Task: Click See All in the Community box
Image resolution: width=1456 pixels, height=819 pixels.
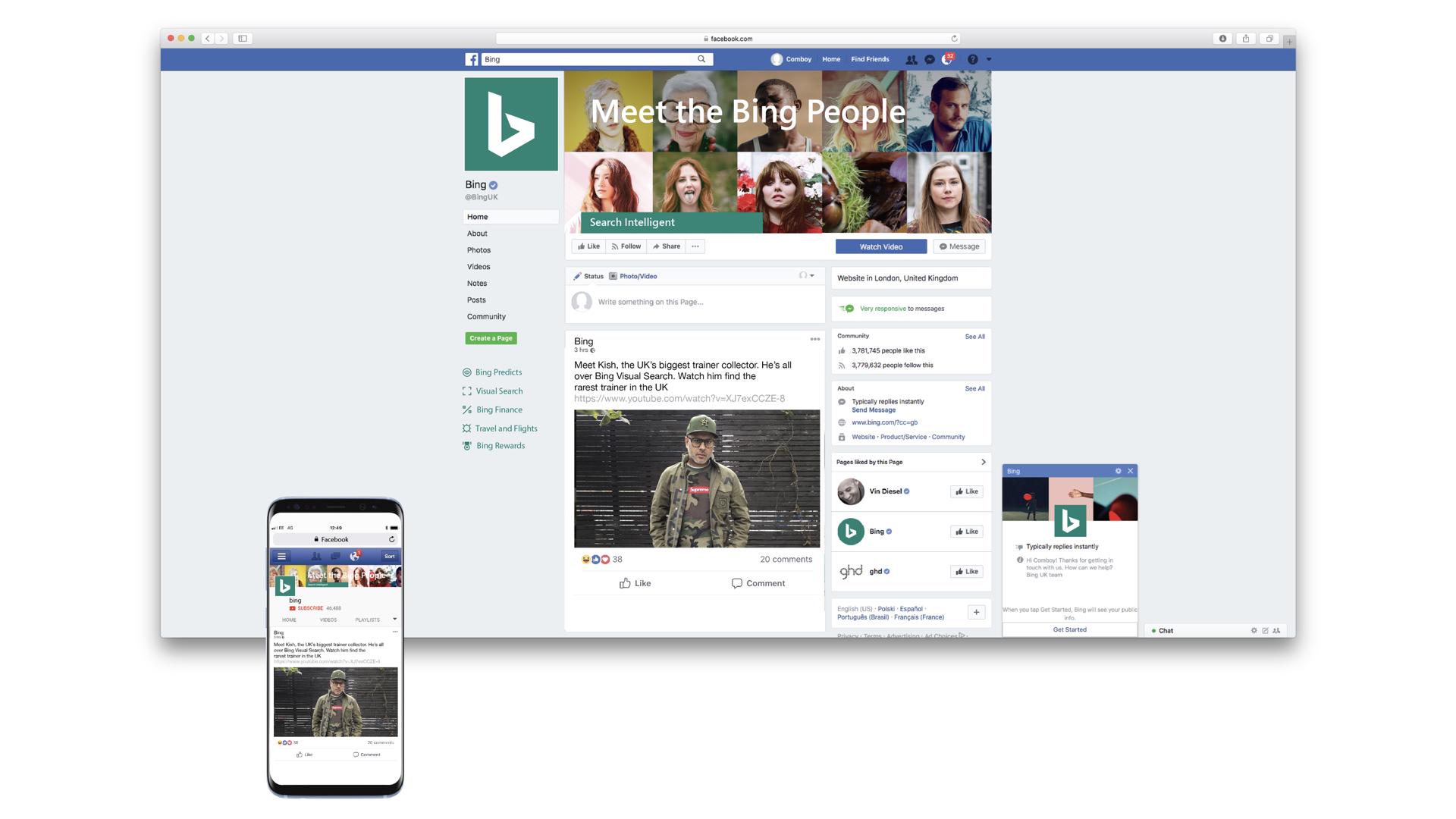Action: [974, 337]
